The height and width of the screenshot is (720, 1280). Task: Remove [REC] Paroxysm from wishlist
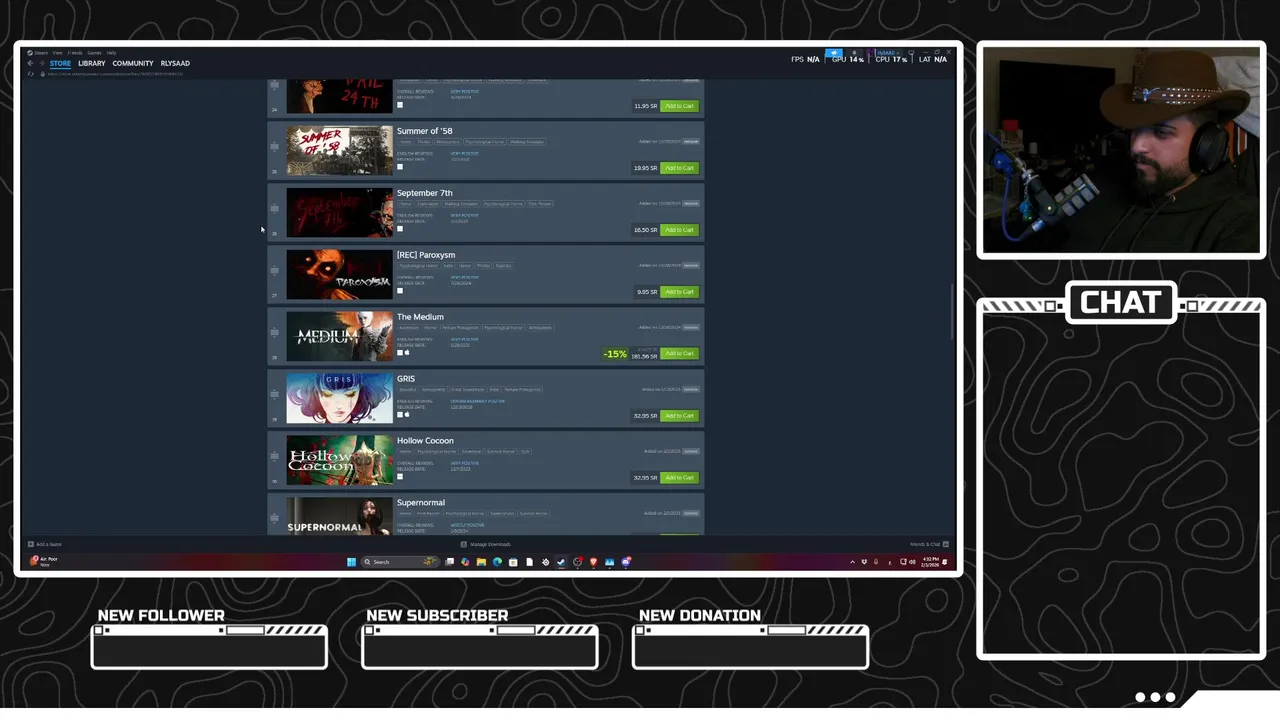click(x=691, y=265)
